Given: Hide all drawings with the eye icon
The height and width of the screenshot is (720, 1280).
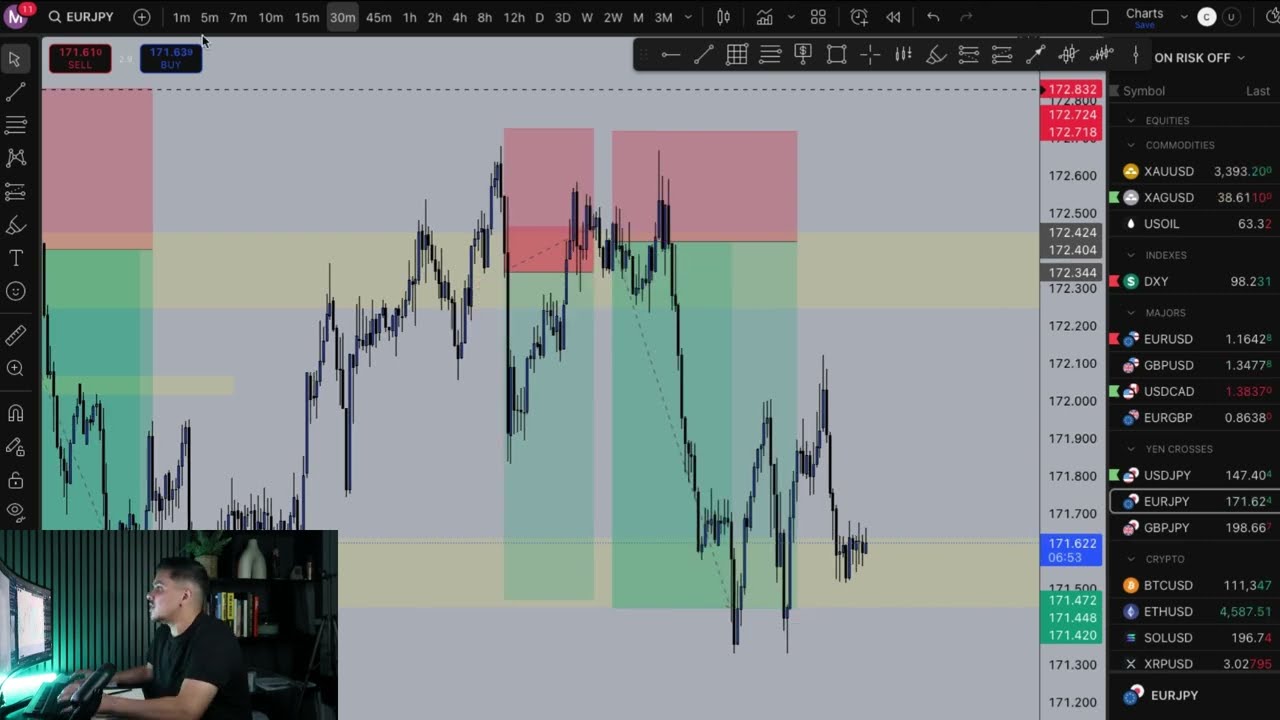Looking at the screenshot, I should (16, 512).
